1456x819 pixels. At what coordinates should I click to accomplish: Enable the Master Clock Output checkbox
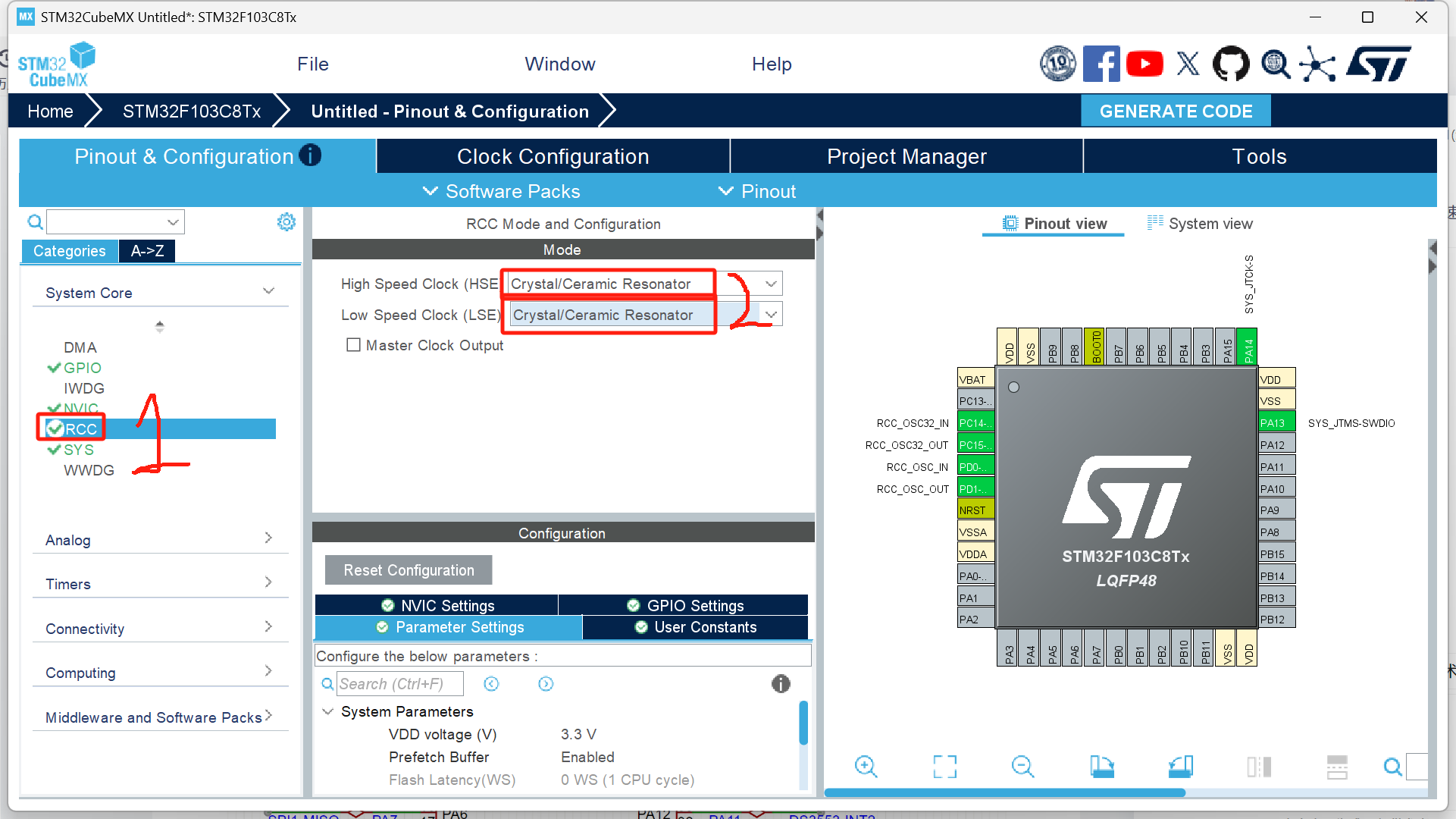(x=353, y=345)
